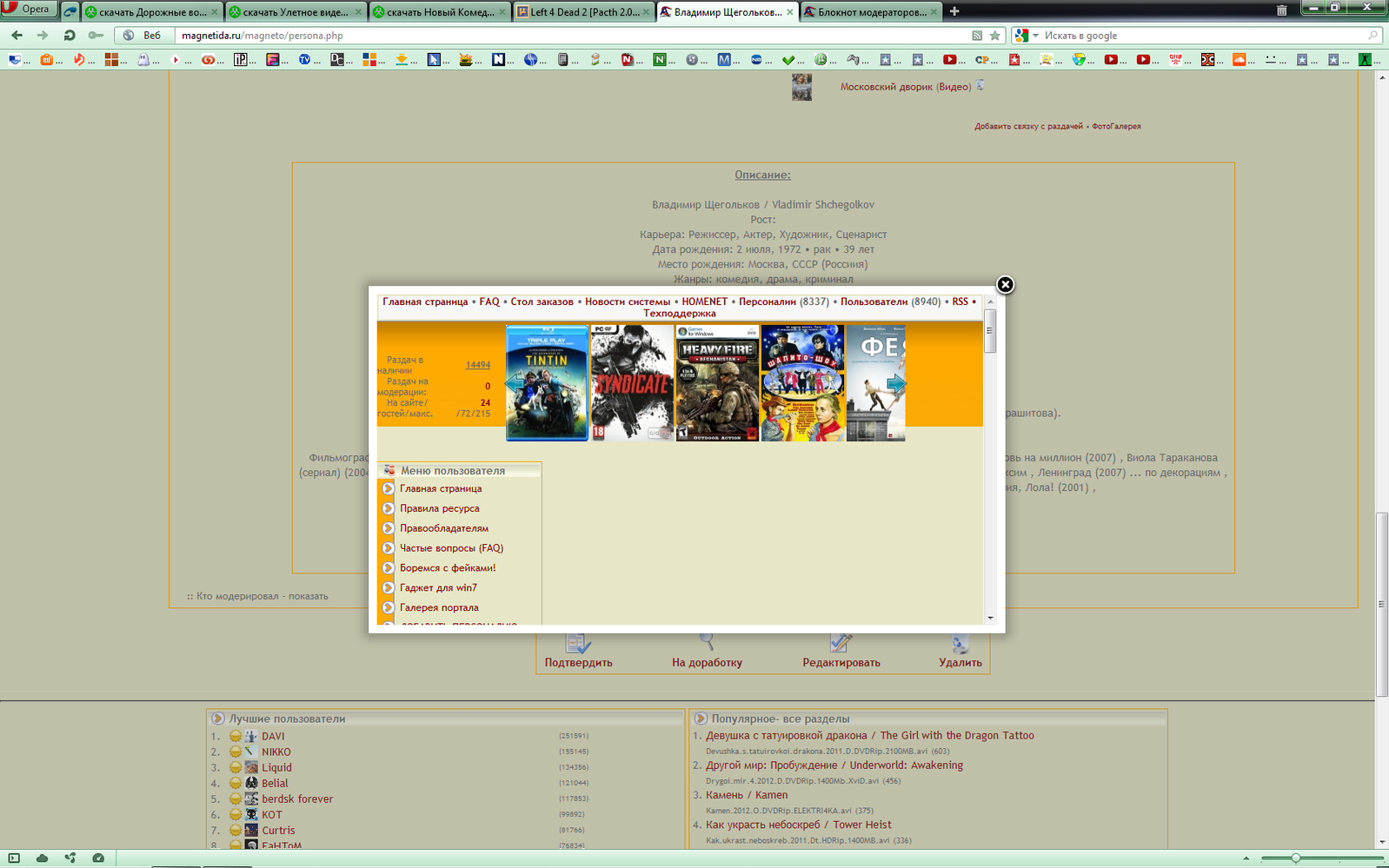Open the password wand key icon

(96, 36)
